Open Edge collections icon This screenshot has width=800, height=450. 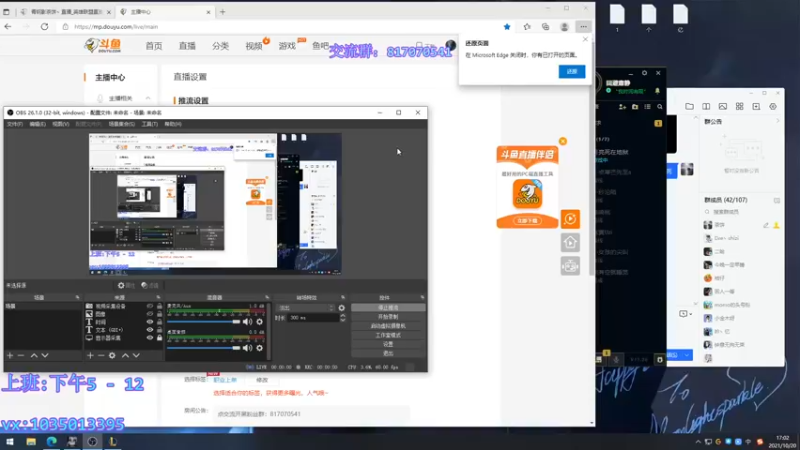click(x=546, y=27)
